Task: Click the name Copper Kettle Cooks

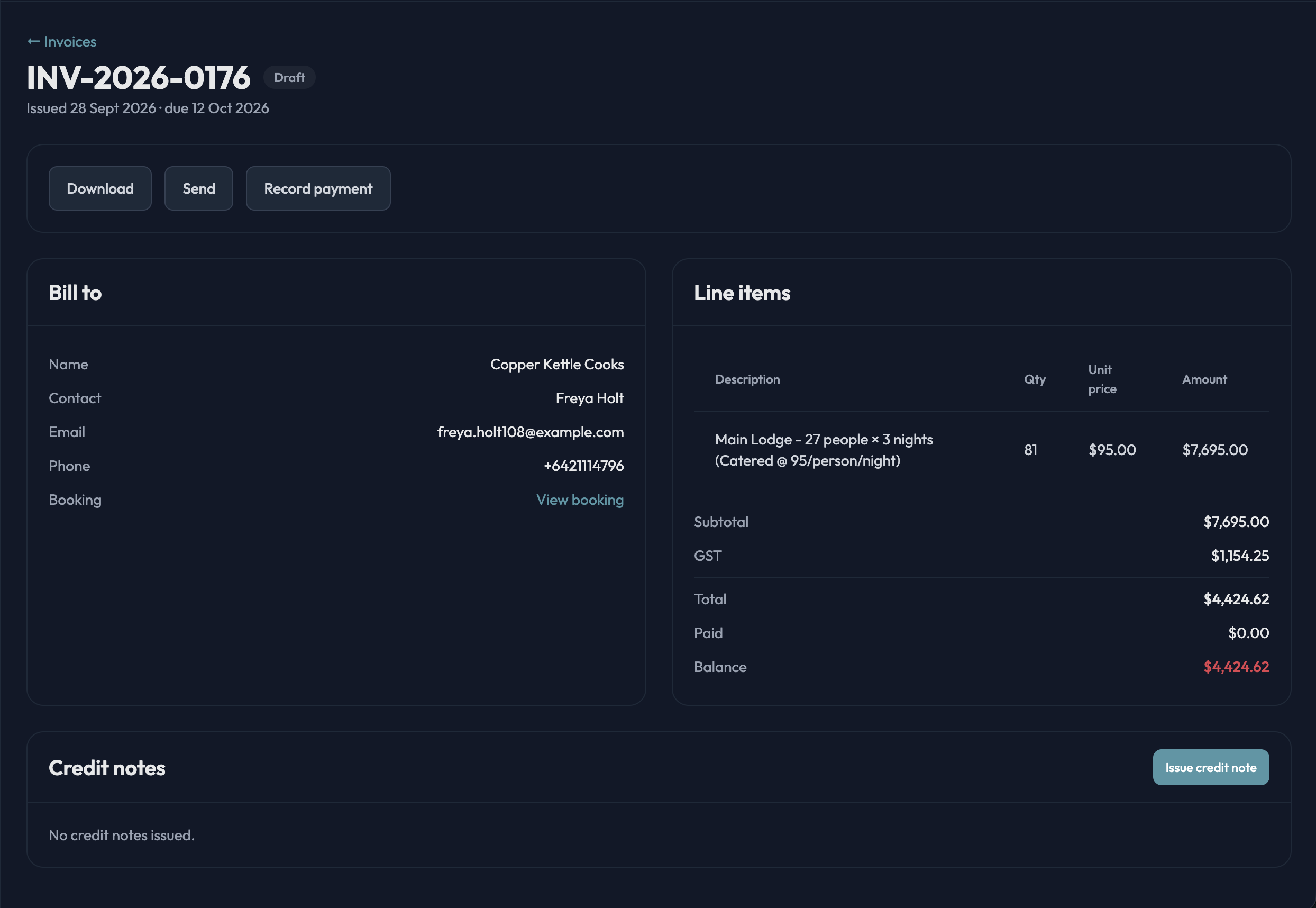Action: (x=557, y=364)
